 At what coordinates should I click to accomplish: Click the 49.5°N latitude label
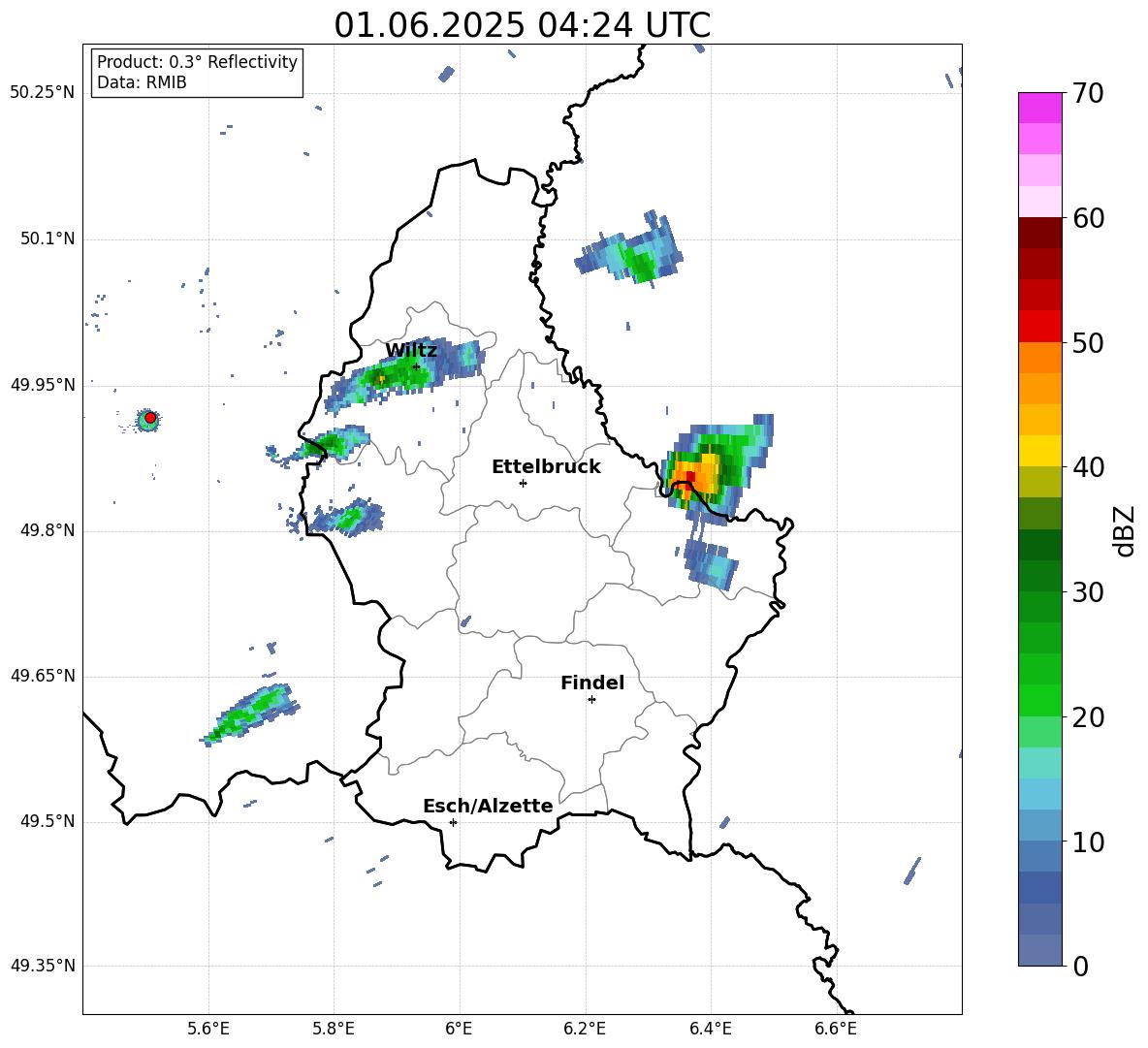(x=48, y=822)
